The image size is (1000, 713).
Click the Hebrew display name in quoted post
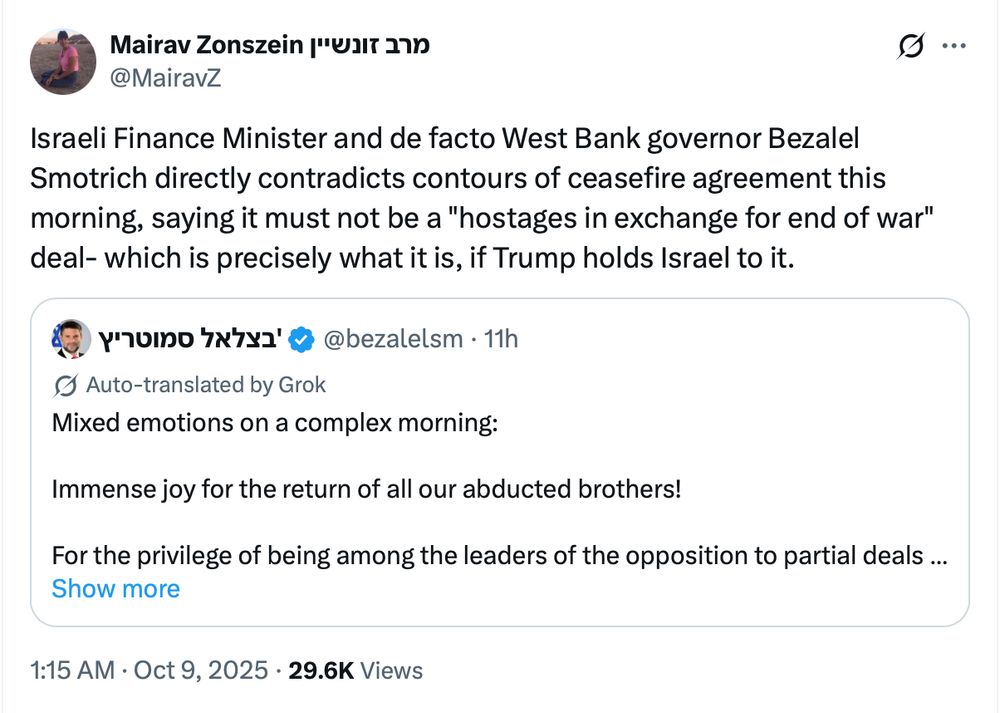[191, 340]
